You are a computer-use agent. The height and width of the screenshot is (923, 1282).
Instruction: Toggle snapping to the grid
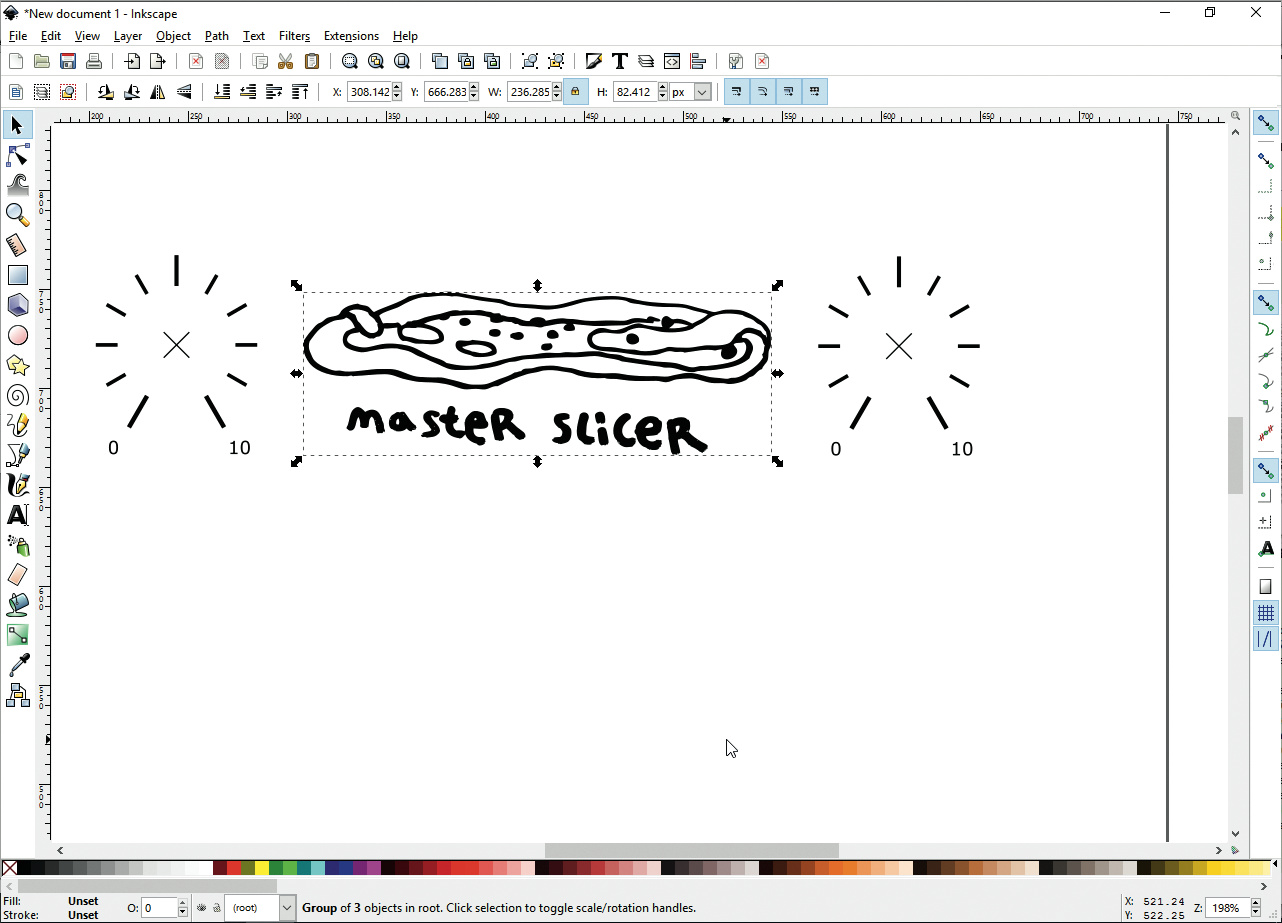pyautogui.click(x=1266, y=613)
